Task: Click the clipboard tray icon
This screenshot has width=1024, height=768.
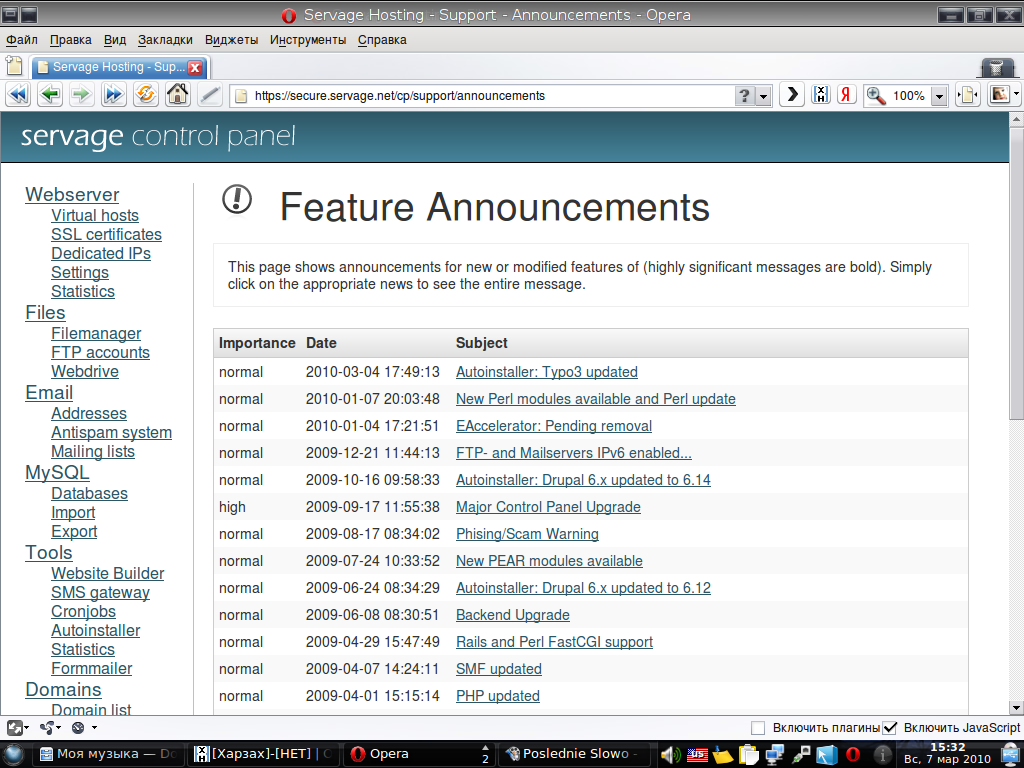Action: pyautogui.click(x=748, y=755)
